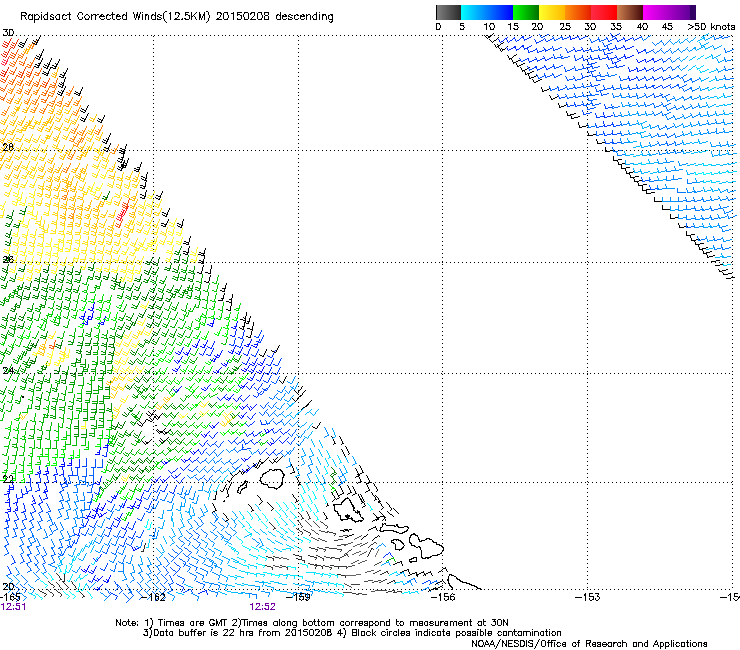Viewport: 740px width, 650px height.
Task: Pick the red 30-35 knots legend swatch
Action: (x=604, y=12)
